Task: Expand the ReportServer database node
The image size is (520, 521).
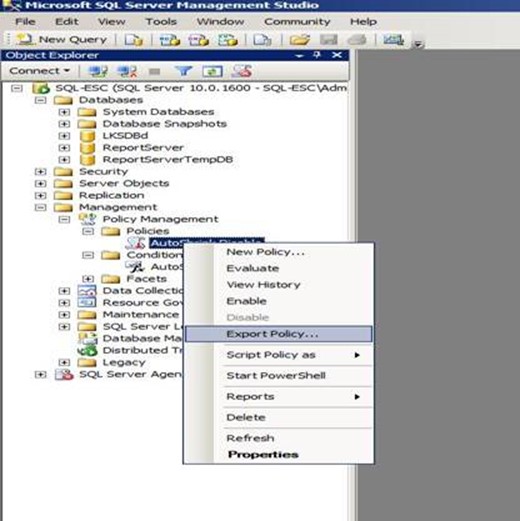Action: [x=64, y=148]
